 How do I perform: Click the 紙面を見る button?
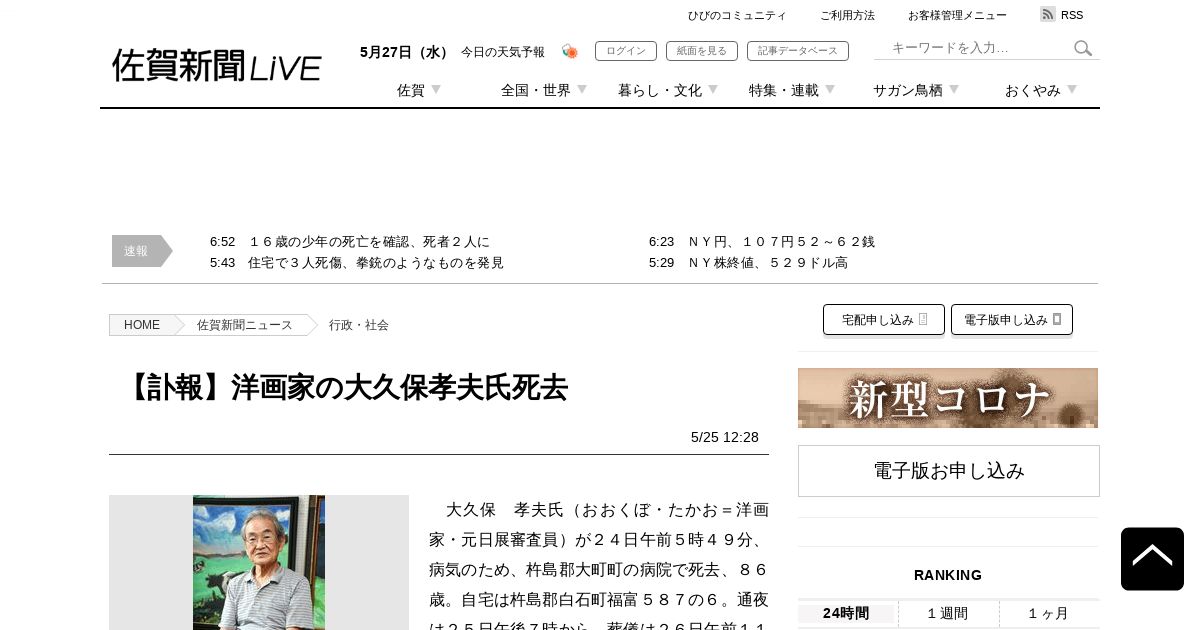702,51
